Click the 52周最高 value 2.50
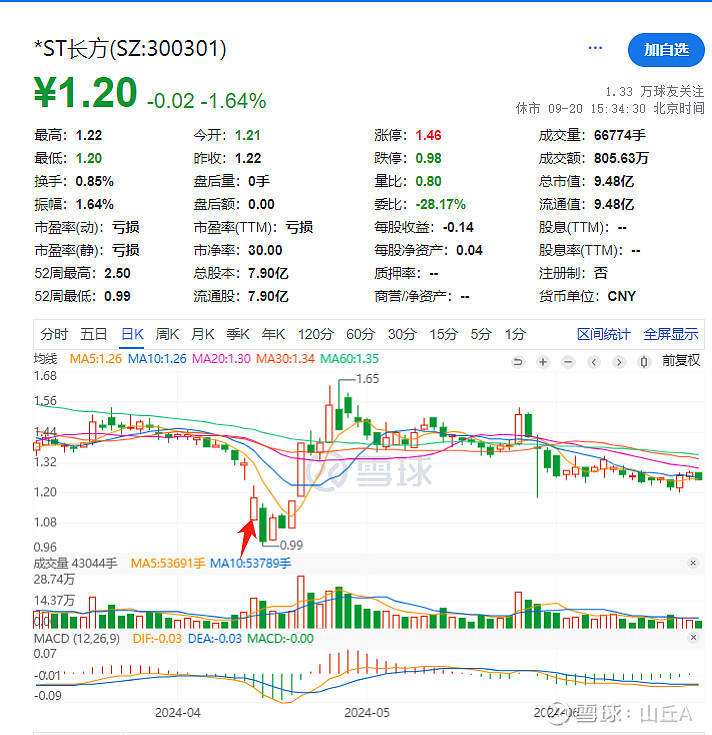Viewport: 712px width, 735px height. pyautogui.click(x=117, y=273)
